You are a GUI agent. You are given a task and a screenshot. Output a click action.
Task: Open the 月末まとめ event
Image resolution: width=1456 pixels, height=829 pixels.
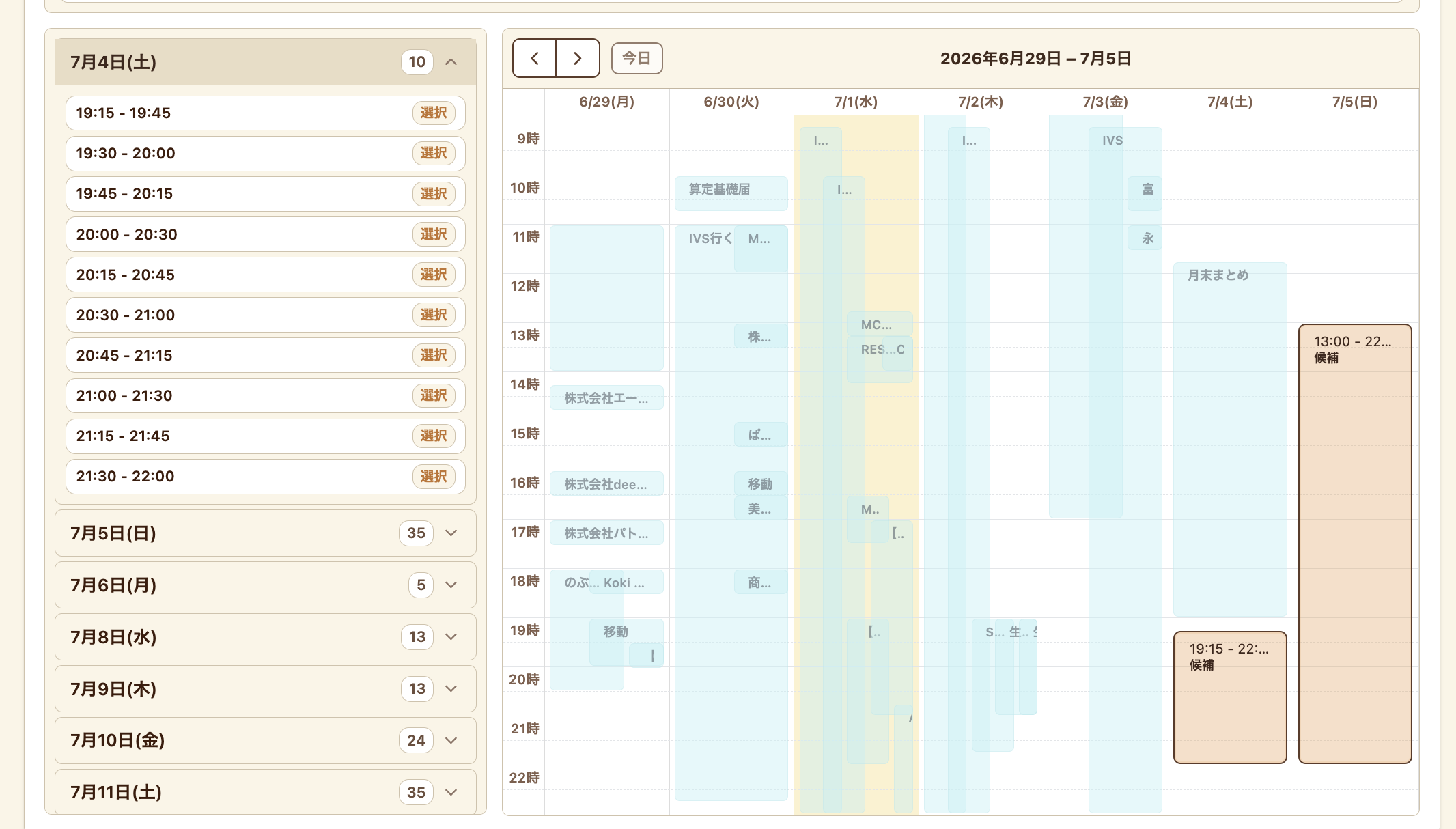tap(1230, 439)
